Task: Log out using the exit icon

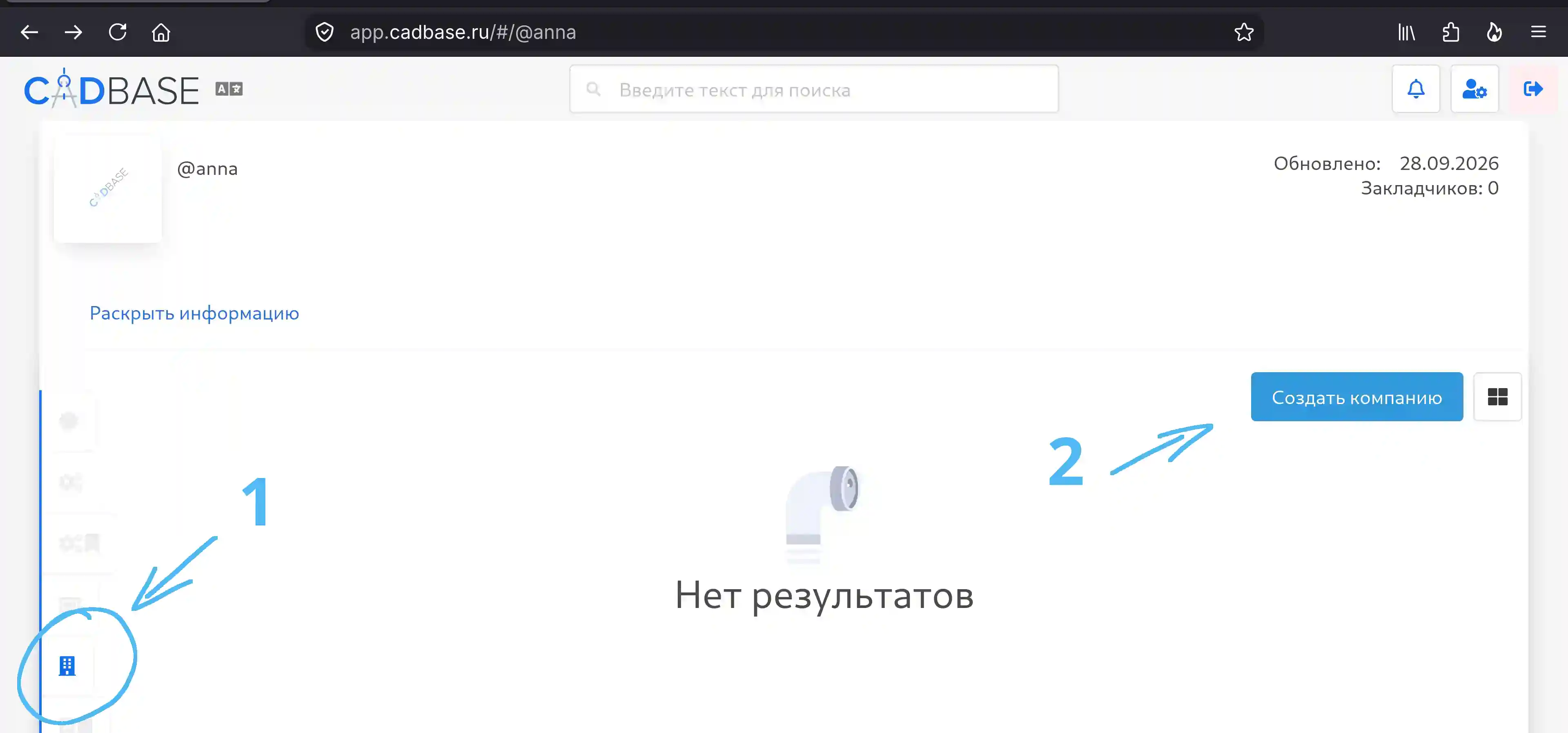Action: [1533, 89]
